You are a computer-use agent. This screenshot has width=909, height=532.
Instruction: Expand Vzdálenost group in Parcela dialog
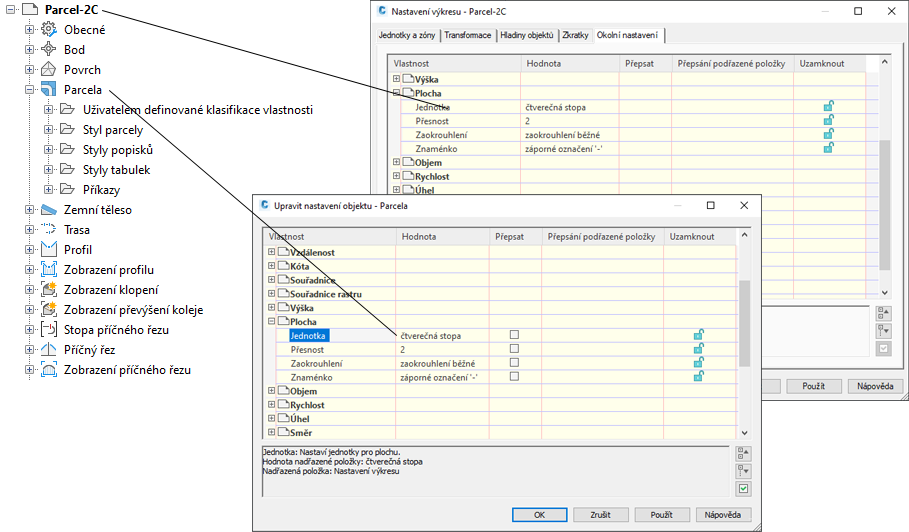(x=271, y=252)
